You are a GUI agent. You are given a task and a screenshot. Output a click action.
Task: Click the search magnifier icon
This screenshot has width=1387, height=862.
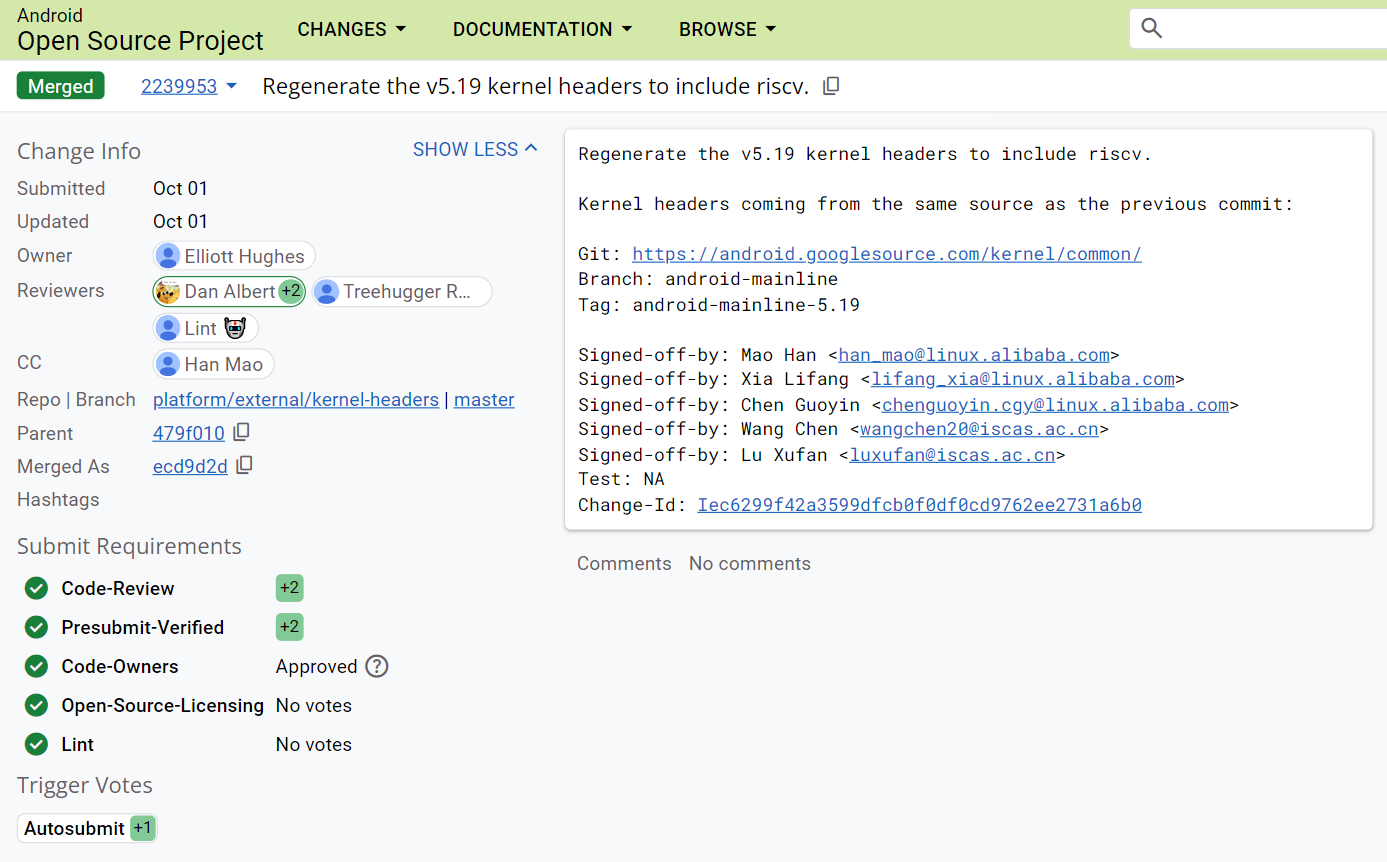click(x=1152, y=29)
